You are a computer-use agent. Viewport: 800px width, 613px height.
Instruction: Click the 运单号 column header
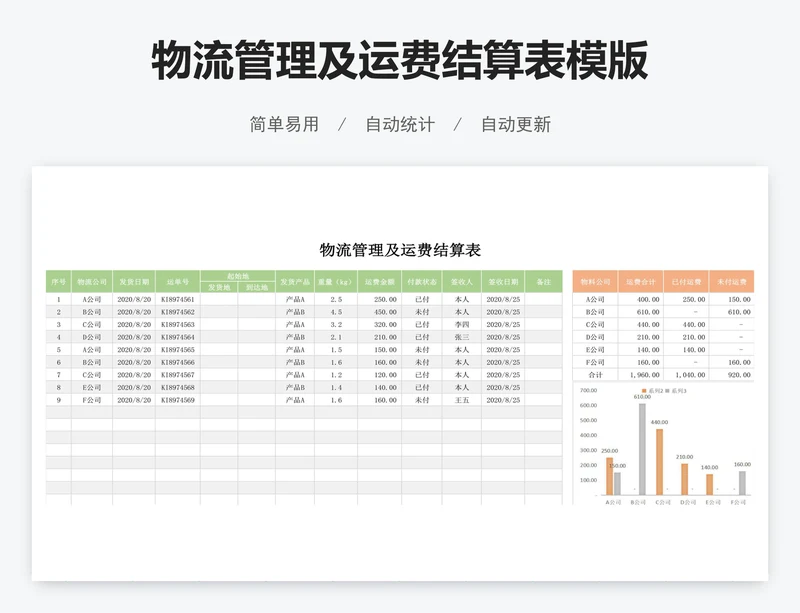point(175,280)
